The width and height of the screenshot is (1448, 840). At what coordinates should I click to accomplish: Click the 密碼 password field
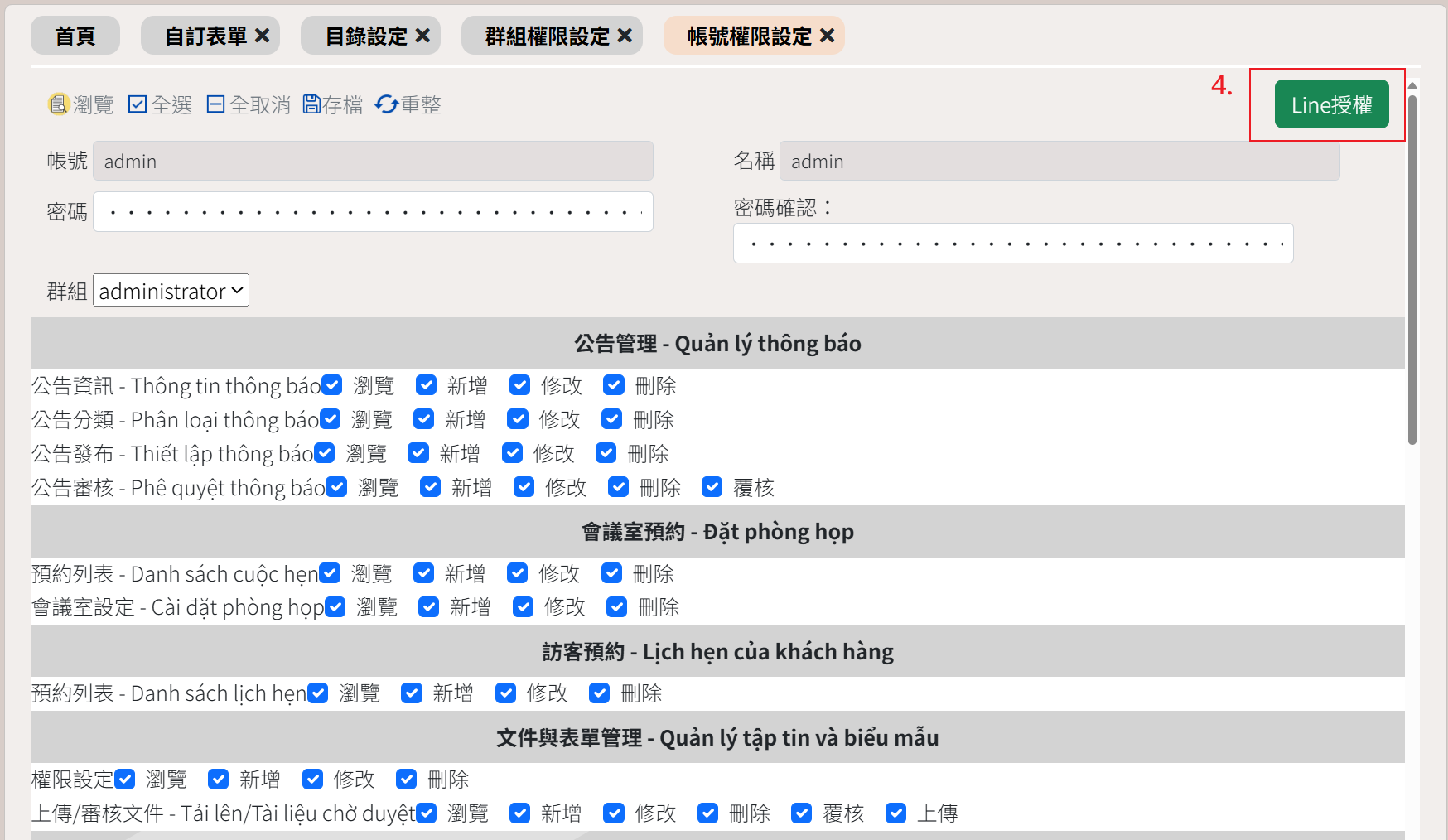click(x=373, y=212)
